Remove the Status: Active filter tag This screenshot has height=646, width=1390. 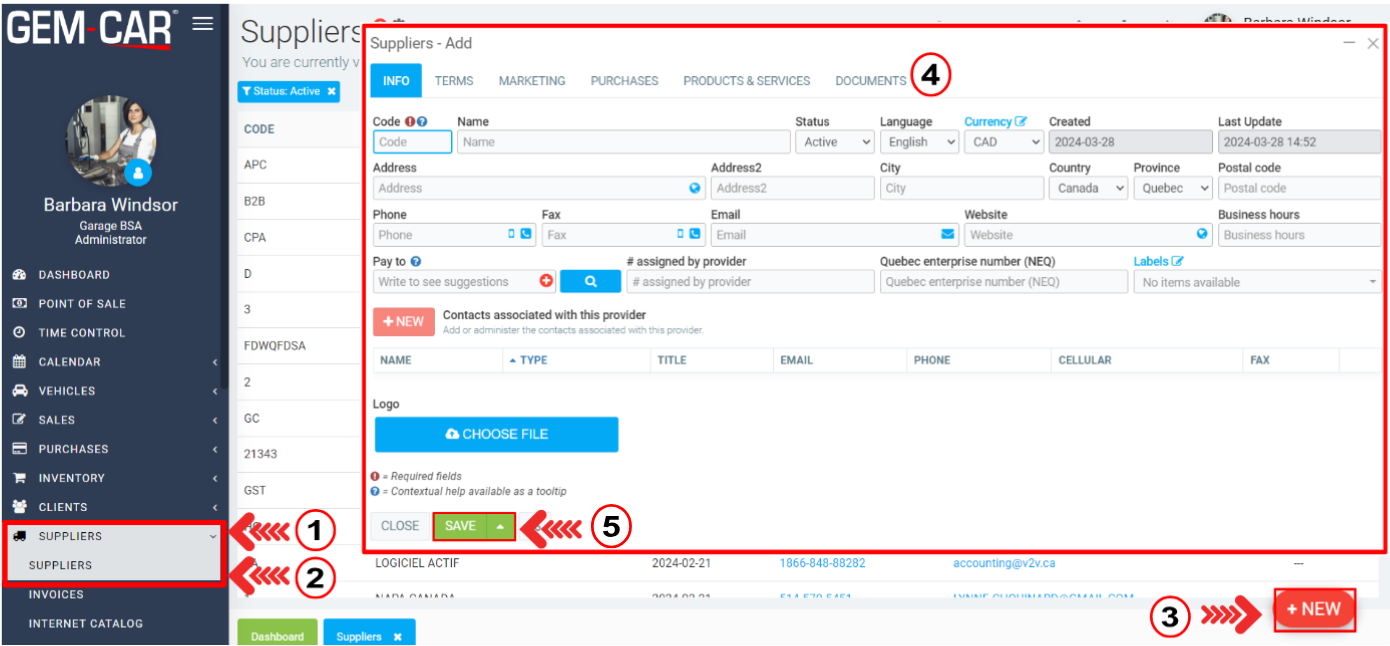(331, 91)
